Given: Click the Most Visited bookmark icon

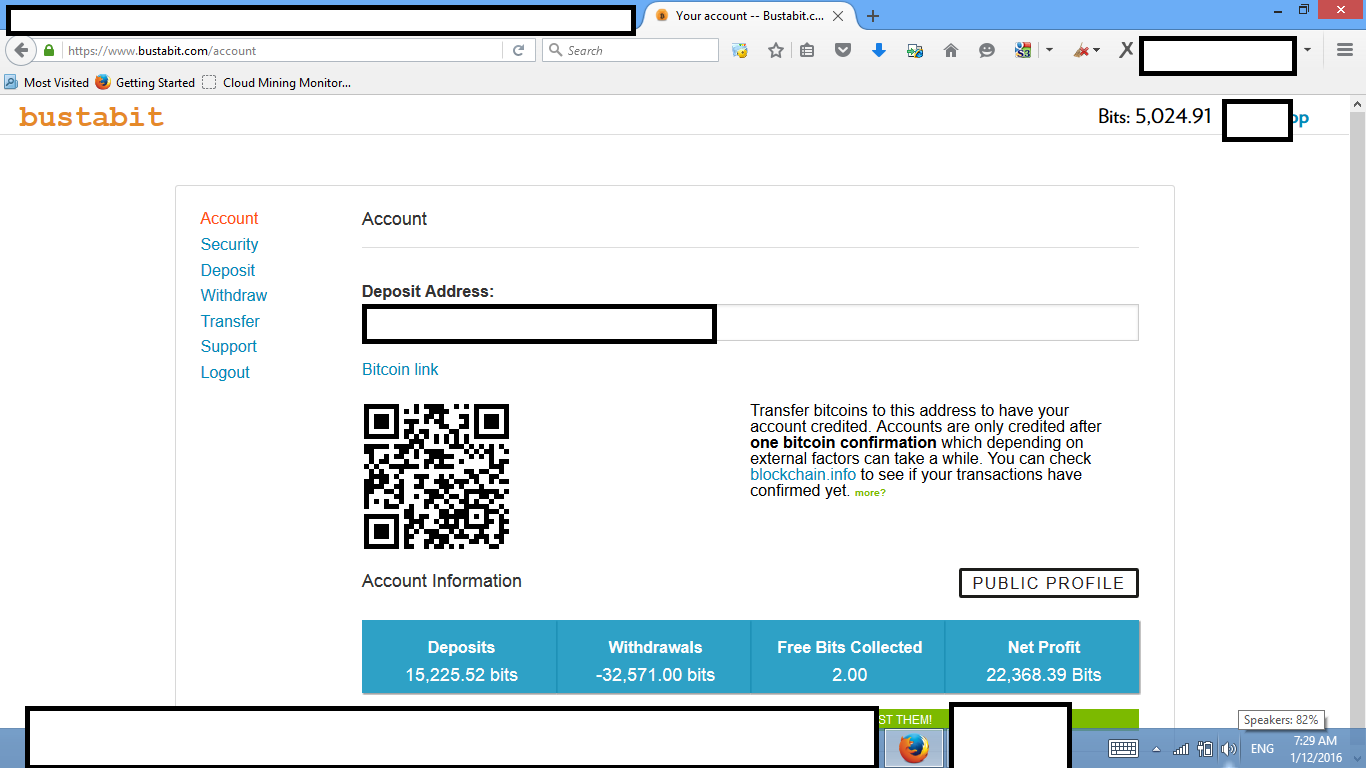Looking at the screenshot, I should click(11, 82).
